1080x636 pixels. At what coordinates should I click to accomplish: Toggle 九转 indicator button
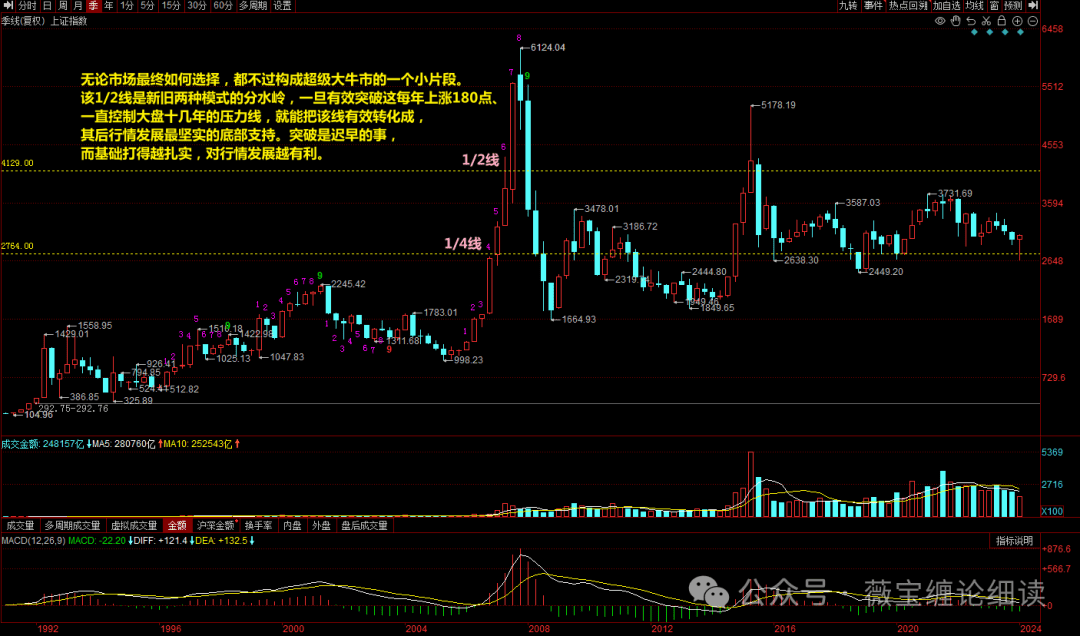pos(848,6)
